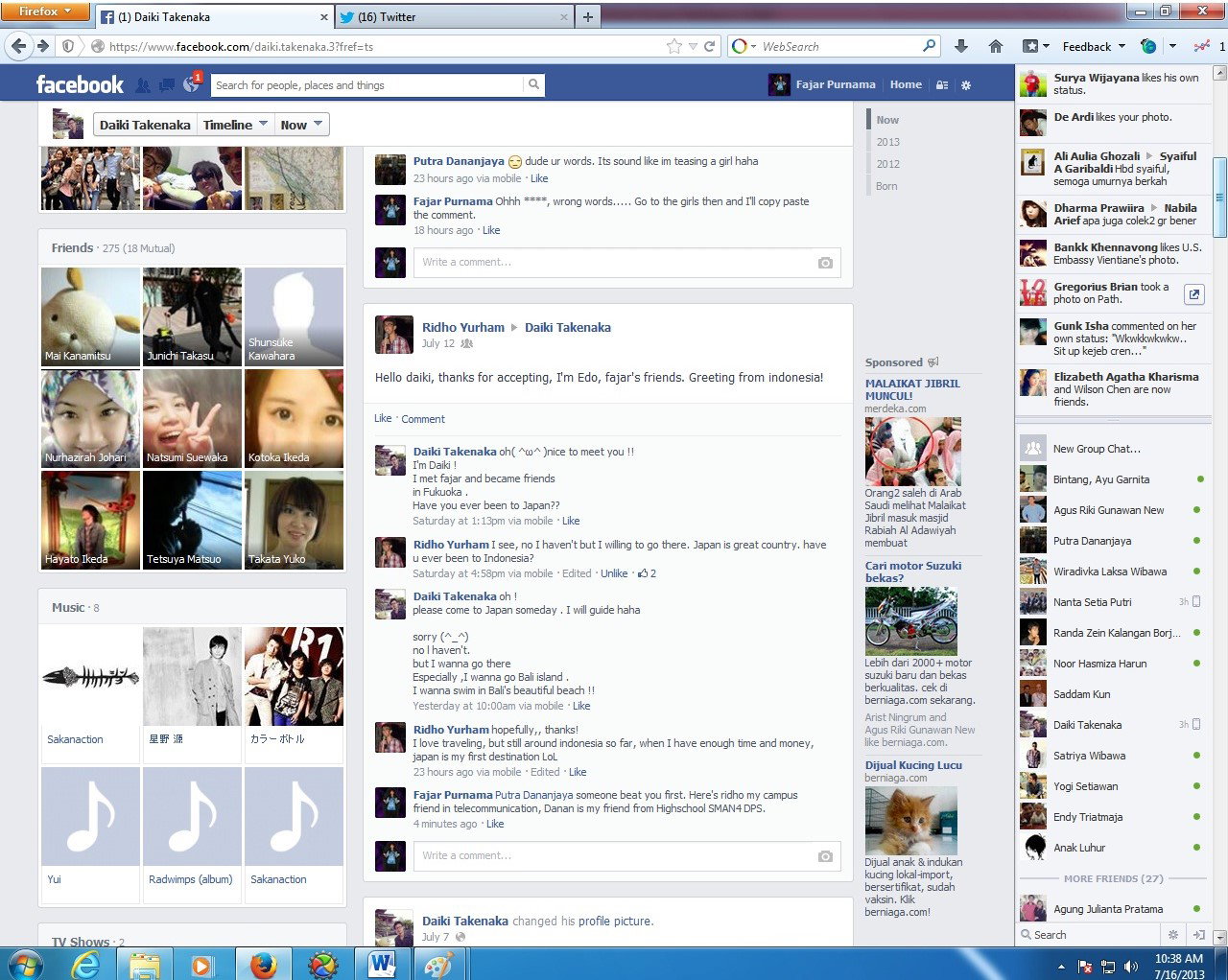Viewport: 1228px width, 980px height.
Task: Open Mai Kanamitsu friend thumbnail
Action: (x=91, y=316)
